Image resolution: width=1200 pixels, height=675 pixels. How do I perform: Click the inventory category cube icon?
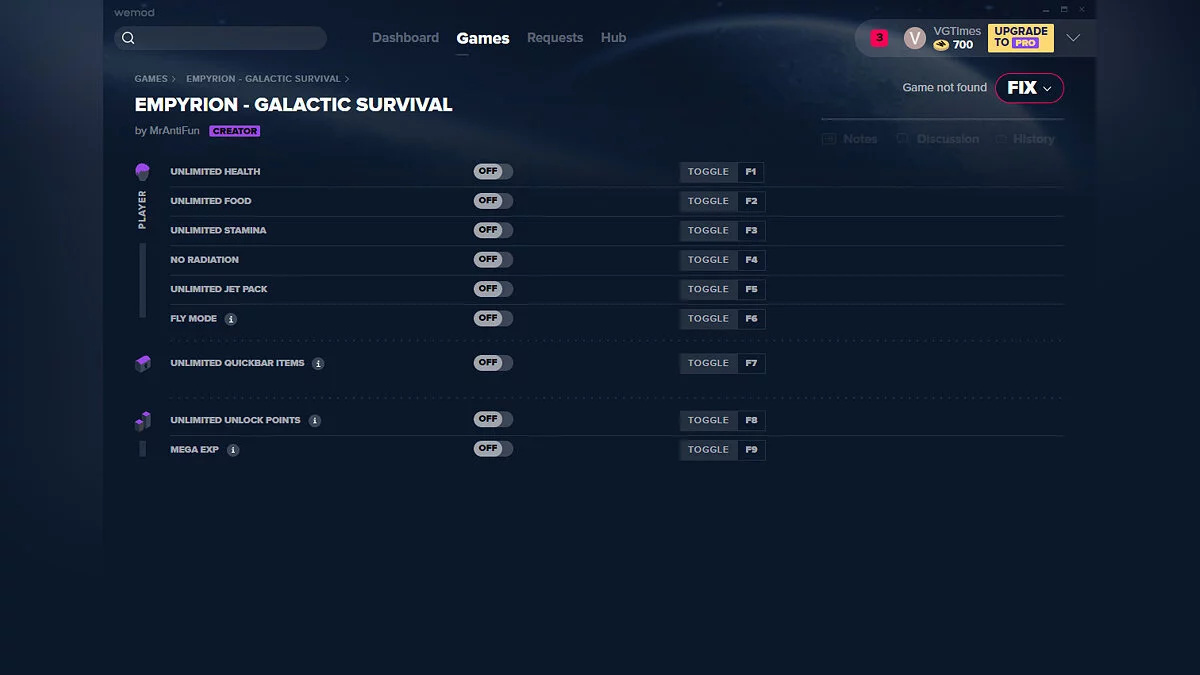coord(142,363)
